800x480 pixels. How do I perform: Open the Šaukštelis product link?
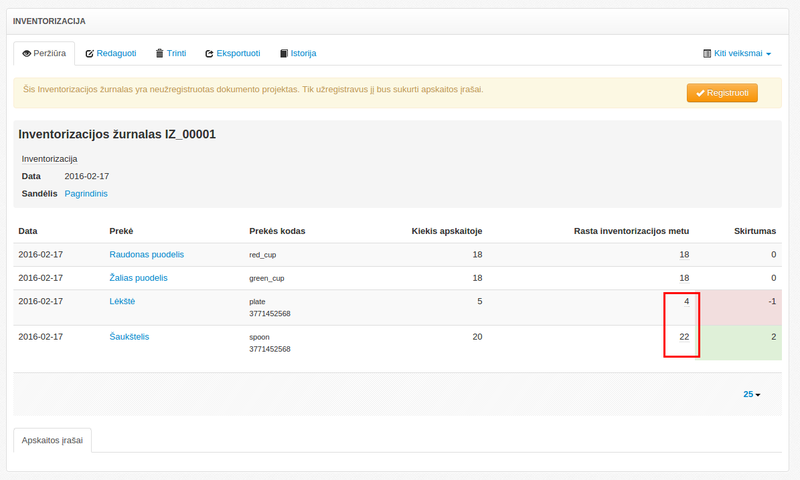tap(128, 337)
